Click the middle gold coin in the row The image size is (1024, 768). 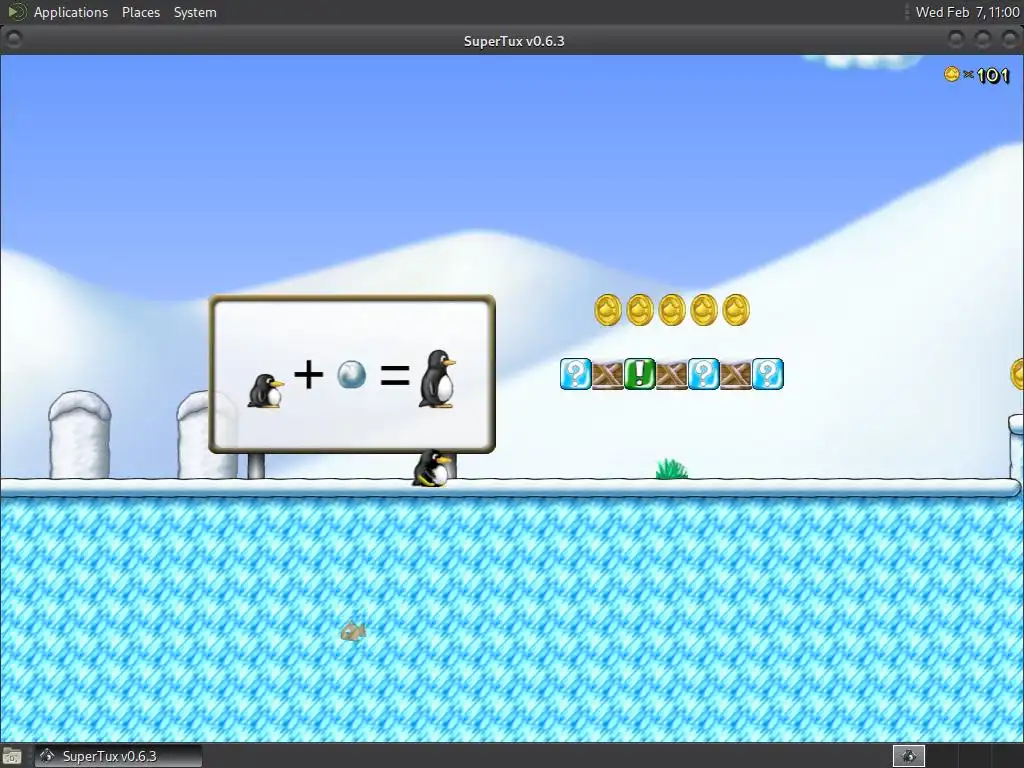[x=671, y=310]
